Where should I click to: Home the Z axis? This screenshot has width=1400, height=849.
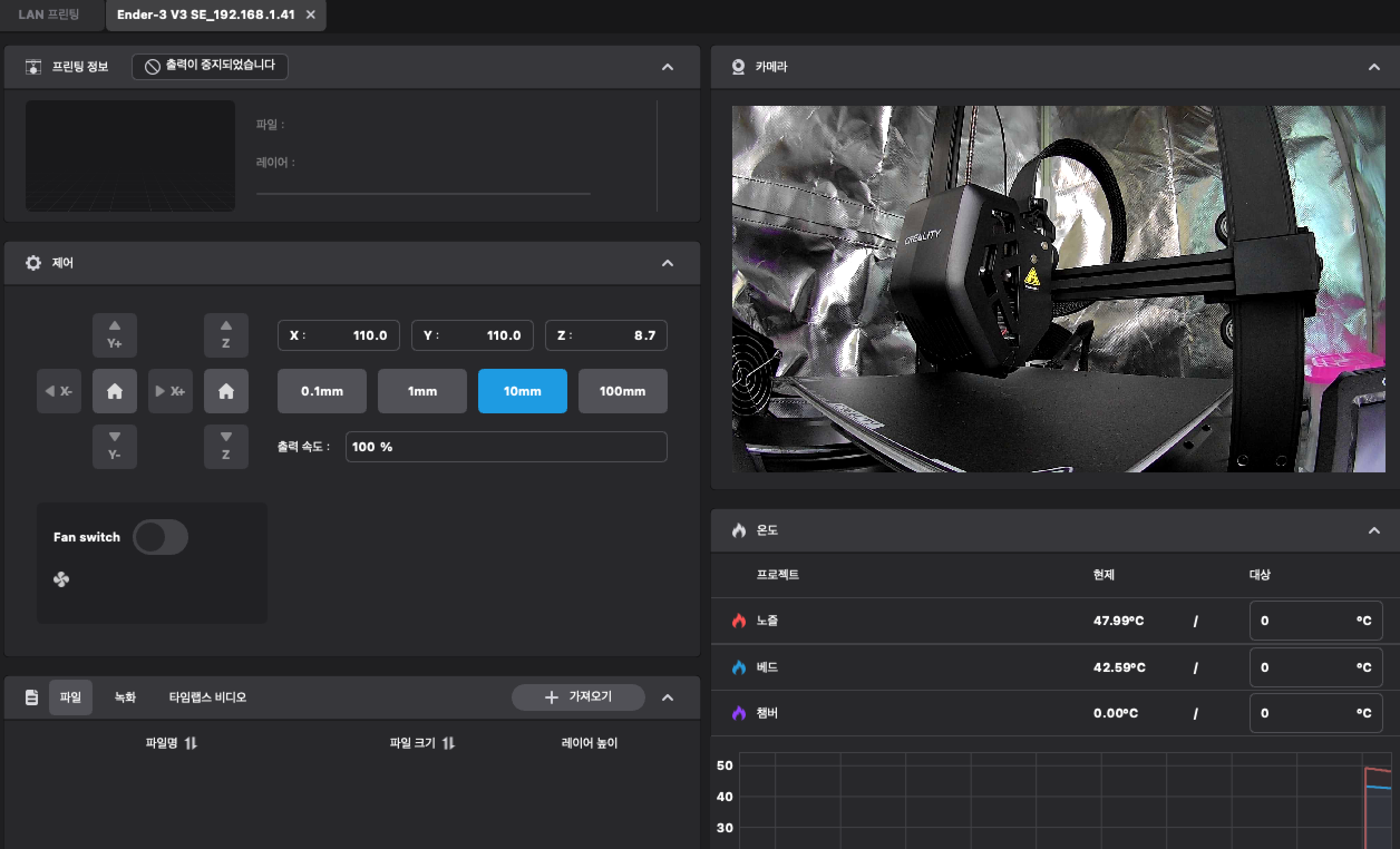tap(226, 391)
